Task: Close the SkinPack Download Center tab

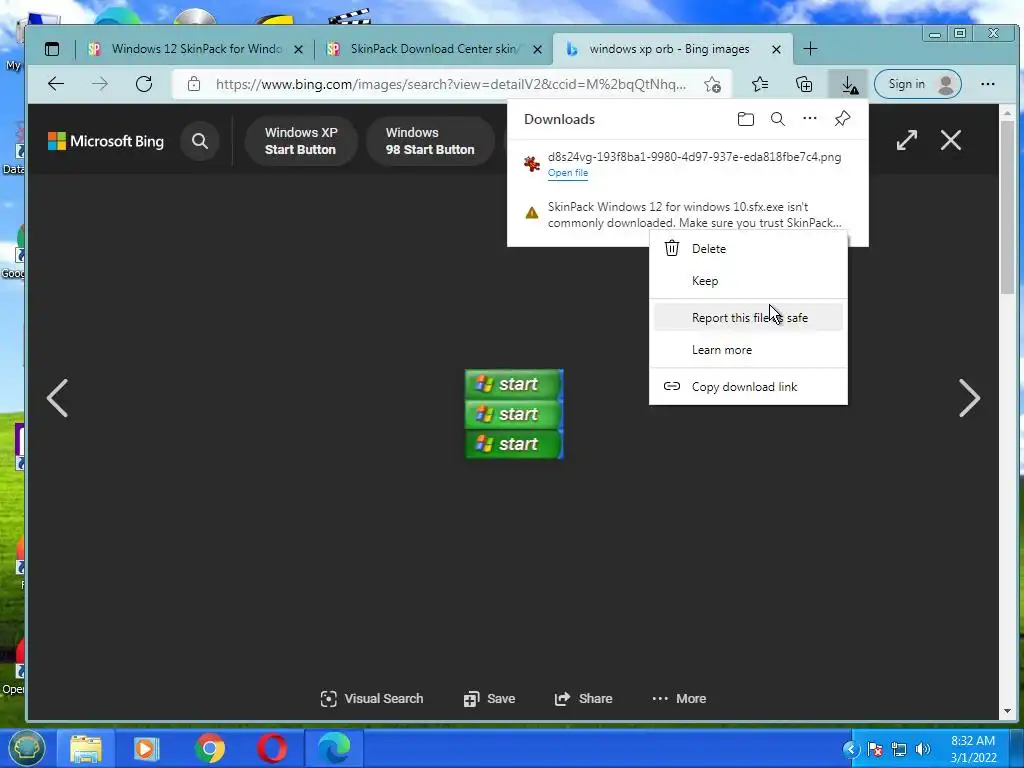Action: pyautogui.click(x=537, y=49)
